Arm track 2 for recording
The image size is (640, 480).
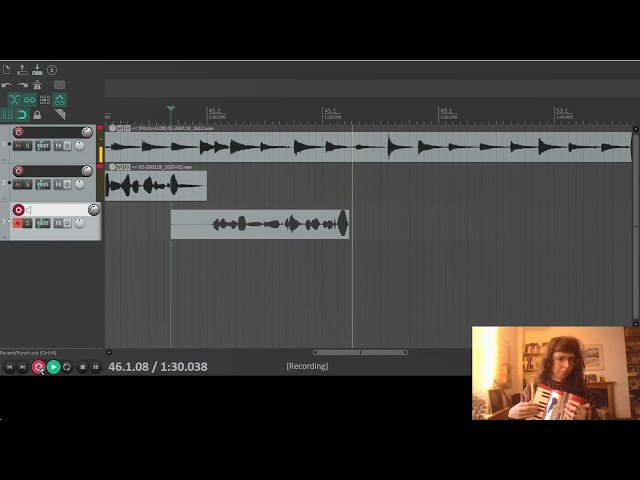[x=18, y=171]
